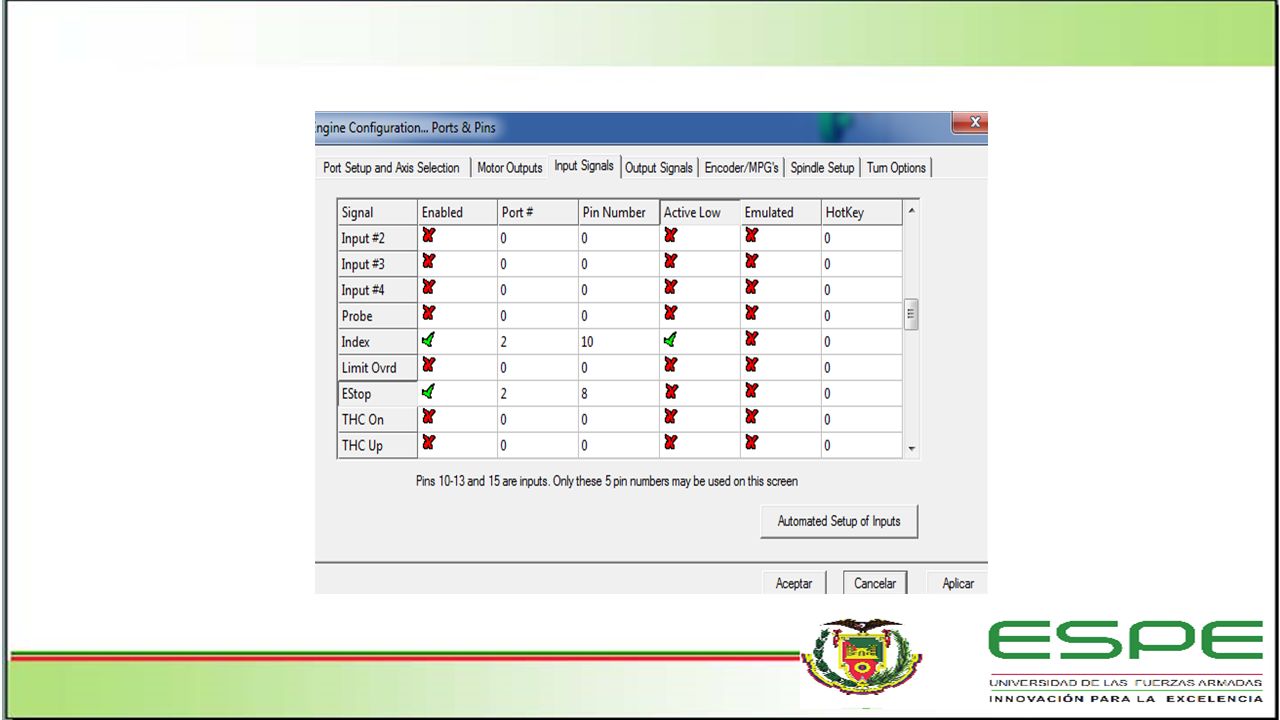Toggle Emulated for Index
This screenshot has width=1280, height=720.
[x=752, y=340]
